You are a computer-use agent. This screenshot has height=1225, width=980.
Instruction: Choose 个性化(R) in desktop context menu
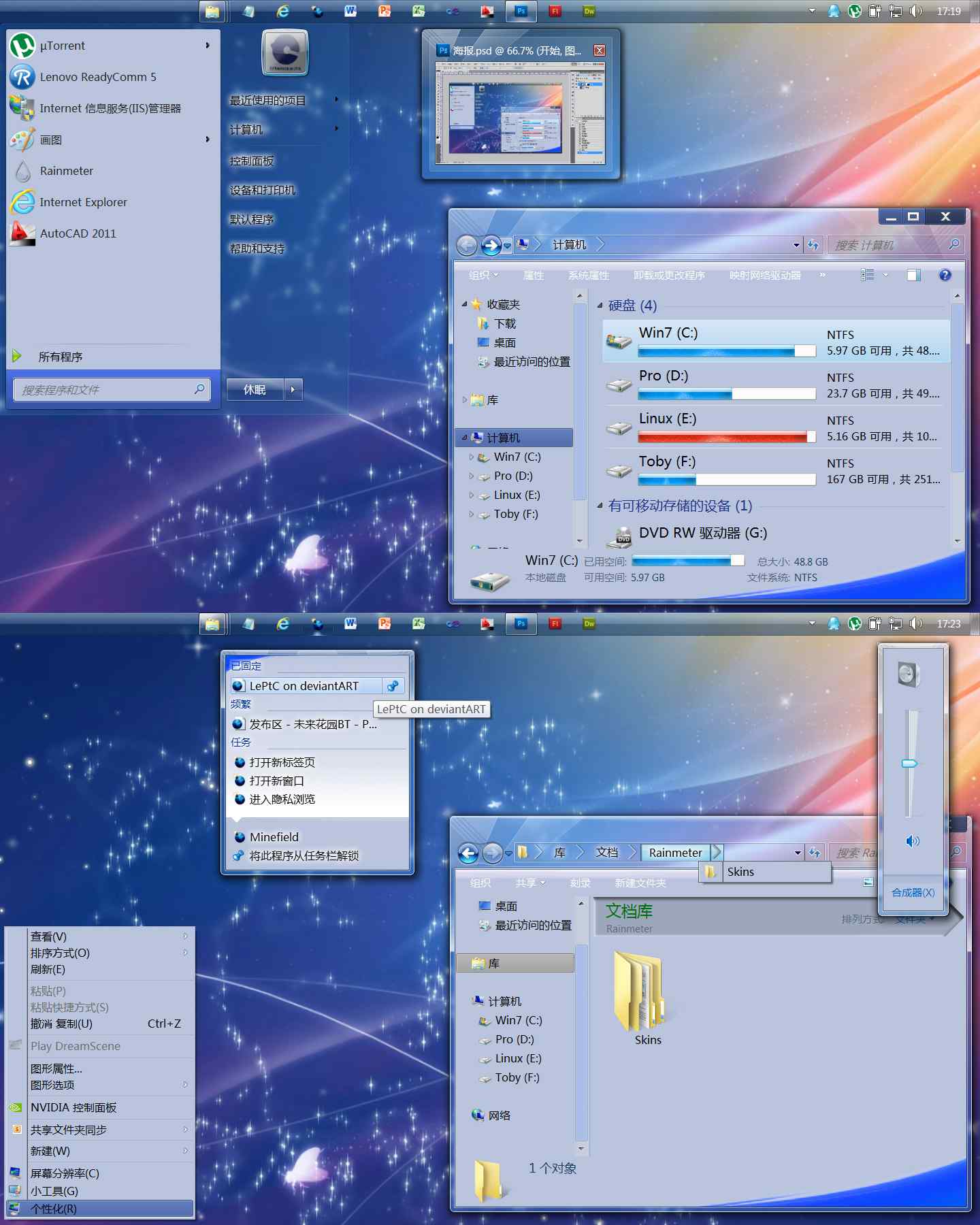99,1209
